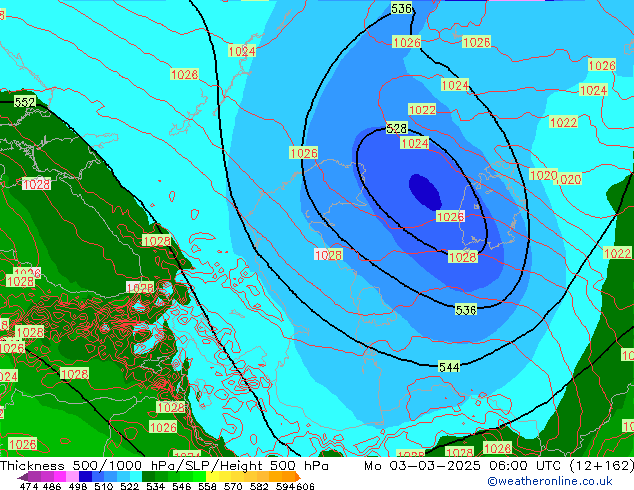
Task: Click the orange arrow end of the legend
Action: click(x=298, y=477)
